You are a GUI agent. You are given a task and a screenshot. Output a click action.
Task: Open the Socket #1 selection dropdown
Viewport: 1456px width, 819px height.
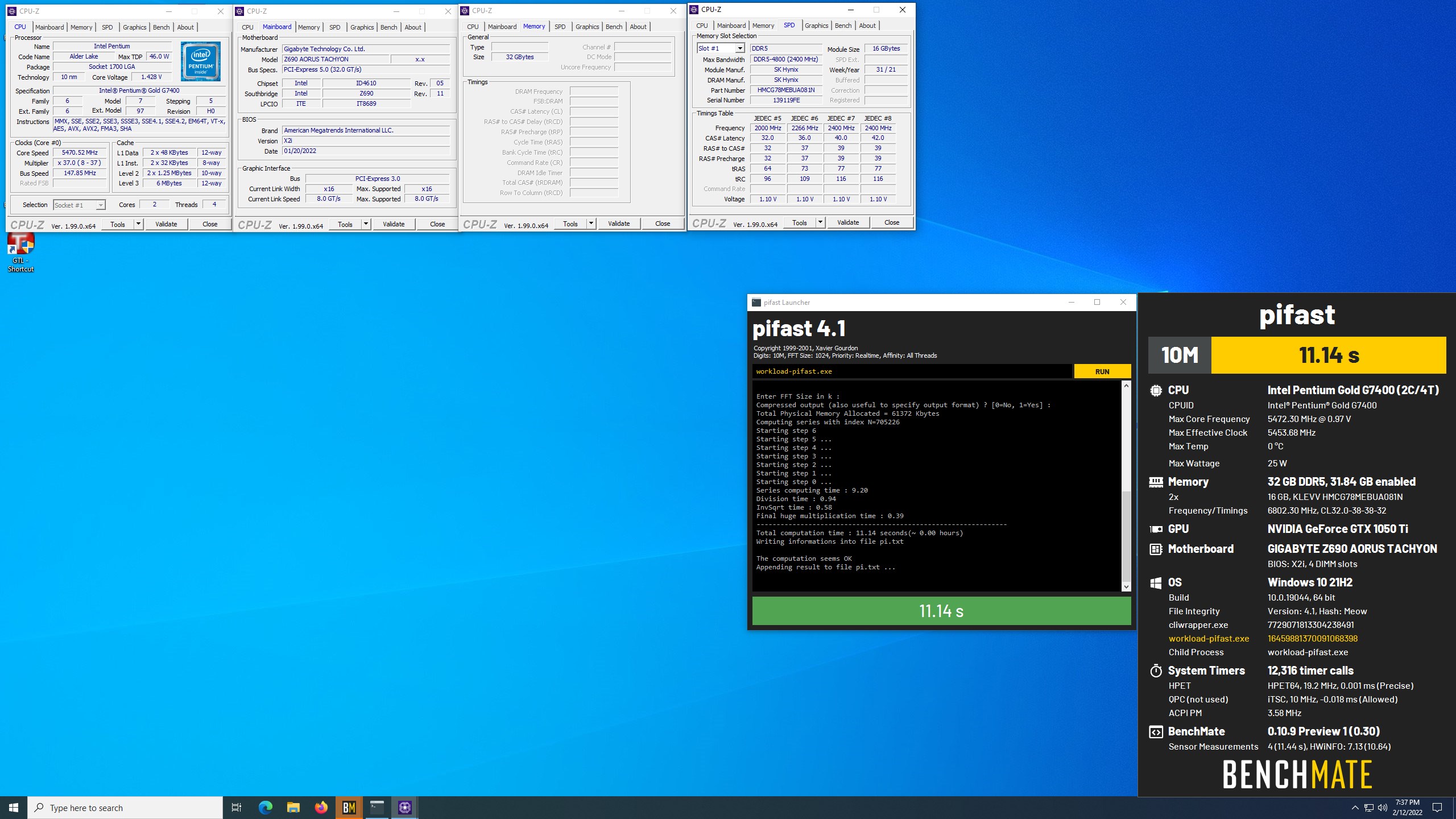pyautogui.click(x=79, y=205)
